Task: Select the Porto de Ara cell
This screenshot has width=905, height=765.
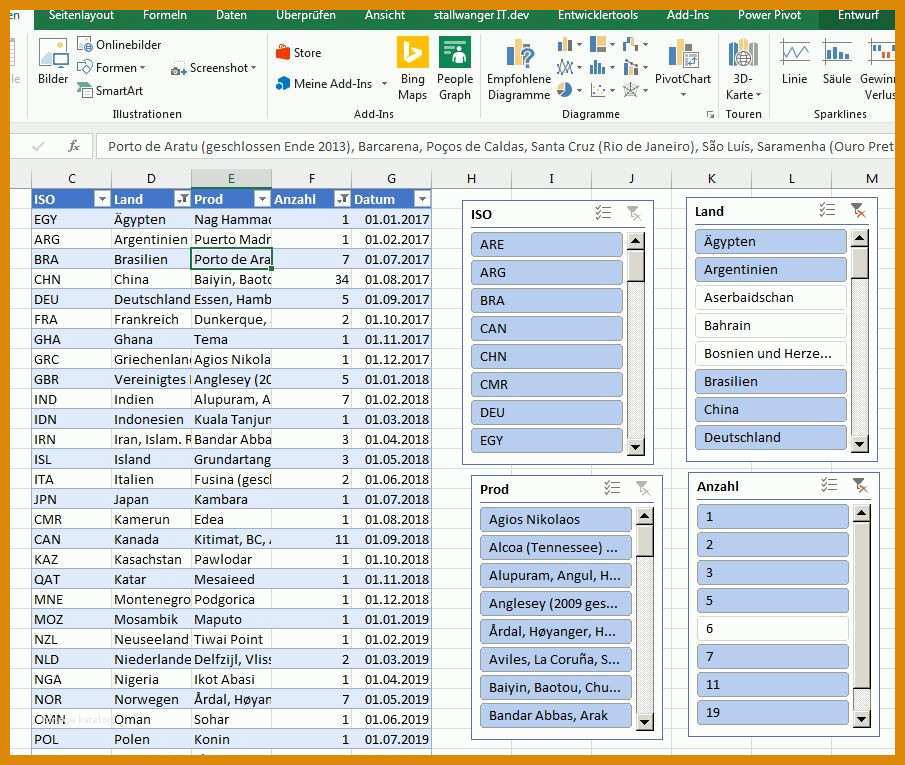Action: (231, 259)
